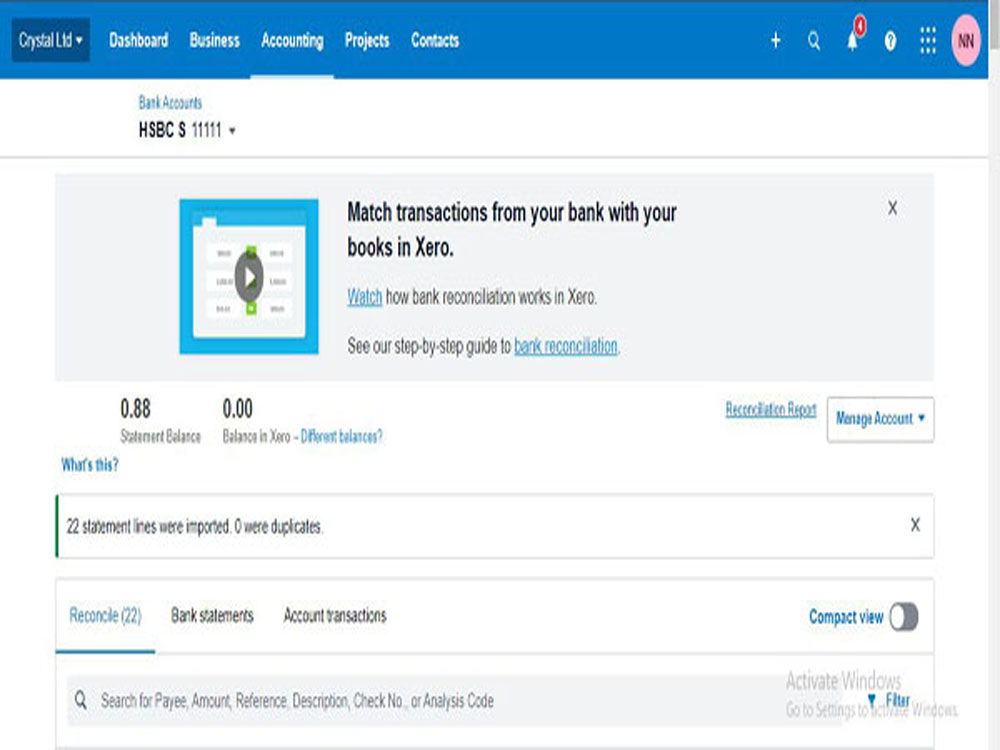1000x750 pixels.
Task: Click the 0.88 Statement Balance value
Action: [x=135, y=408]
